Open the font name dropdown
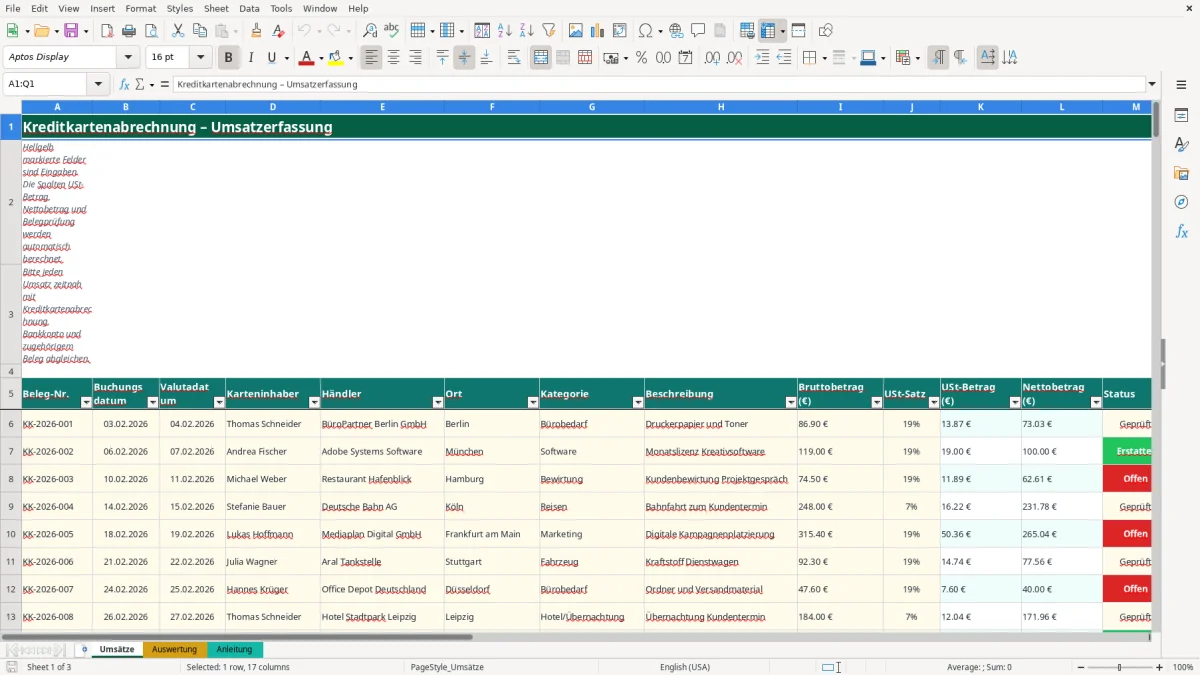The width and height of the screenshot is (1200, 675). (128, 58)
